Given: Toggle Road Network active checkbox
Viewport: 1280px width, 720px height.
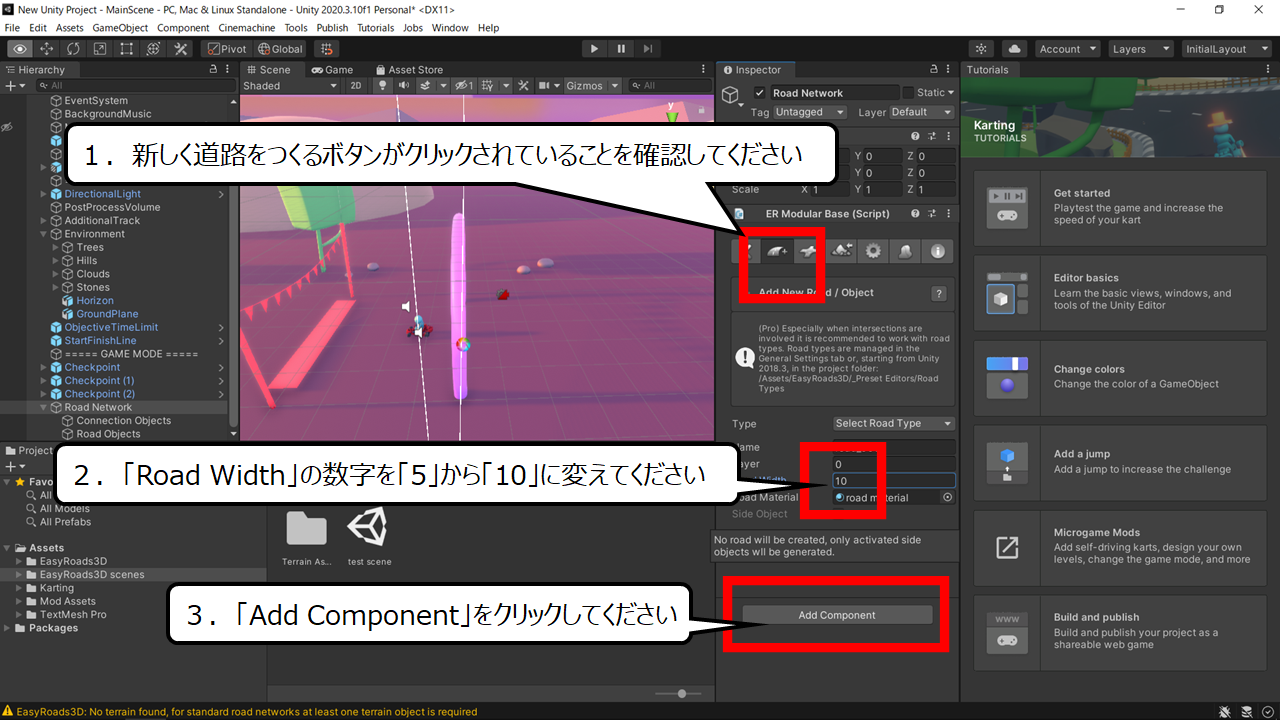Looking at the screenshot, I should tap(760, 93).
